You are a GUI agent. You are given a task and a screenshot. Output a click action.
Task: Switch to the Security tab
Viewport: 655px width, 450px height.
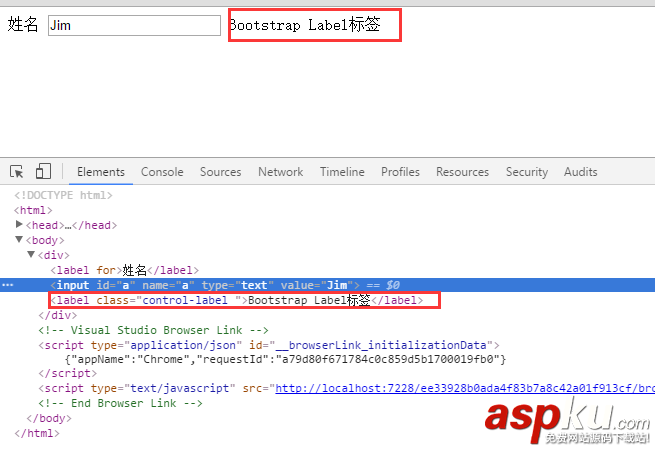pyautogui.click(x=527, y=172)
